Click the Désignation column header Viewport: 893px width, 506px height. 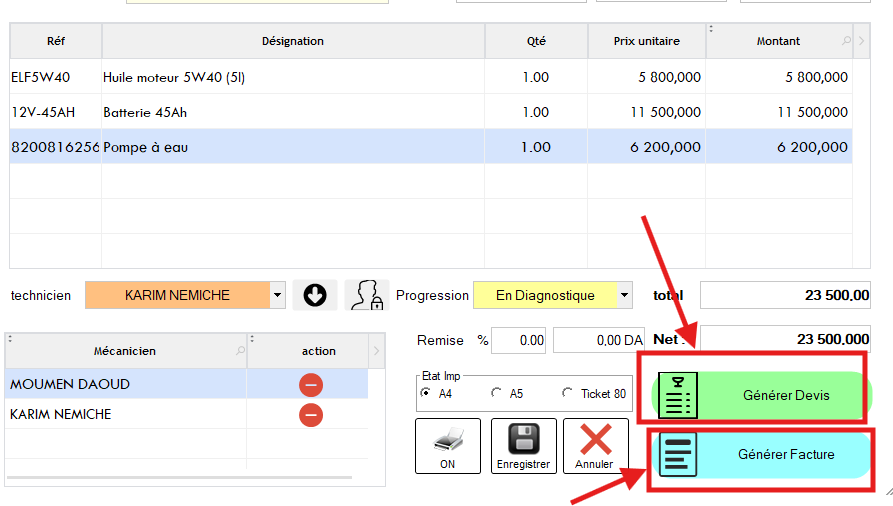coord(293,41)
